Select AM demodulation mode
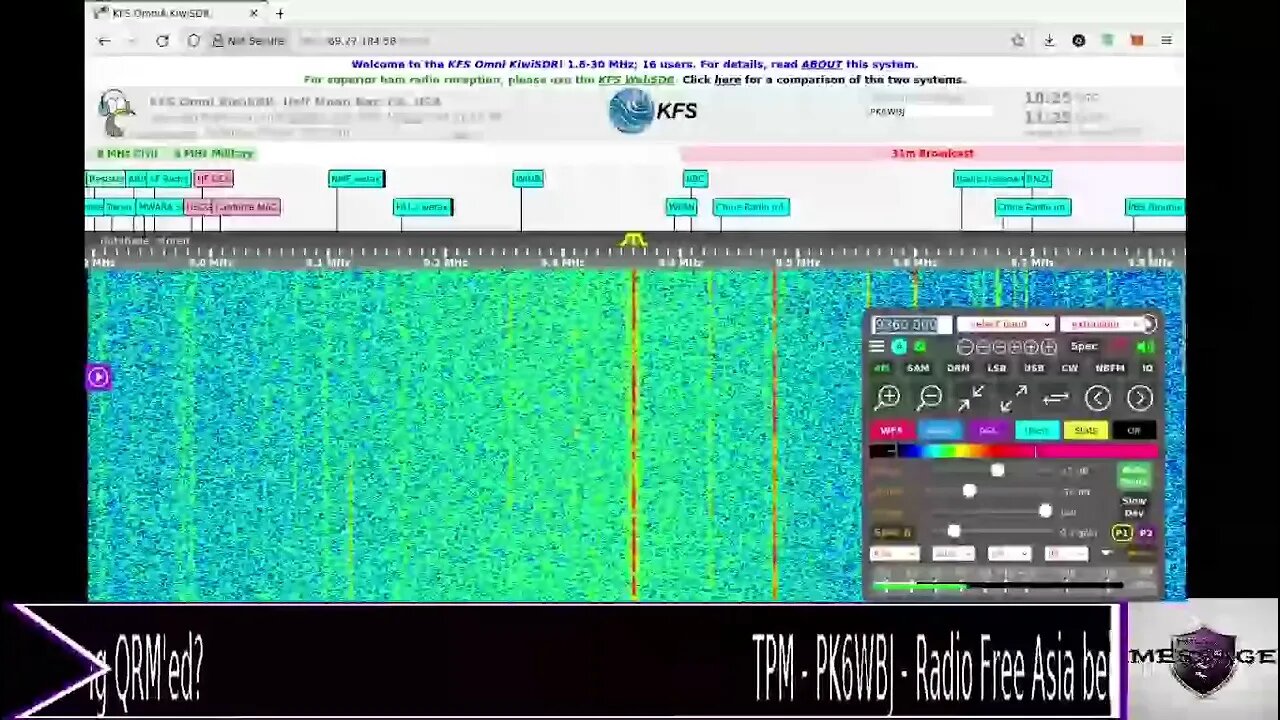 pos(882,368)
